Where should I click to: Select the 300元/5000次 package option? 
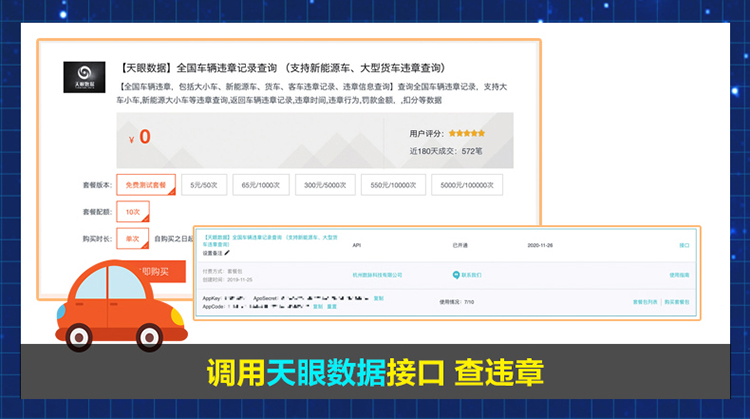tap(325, 185)
